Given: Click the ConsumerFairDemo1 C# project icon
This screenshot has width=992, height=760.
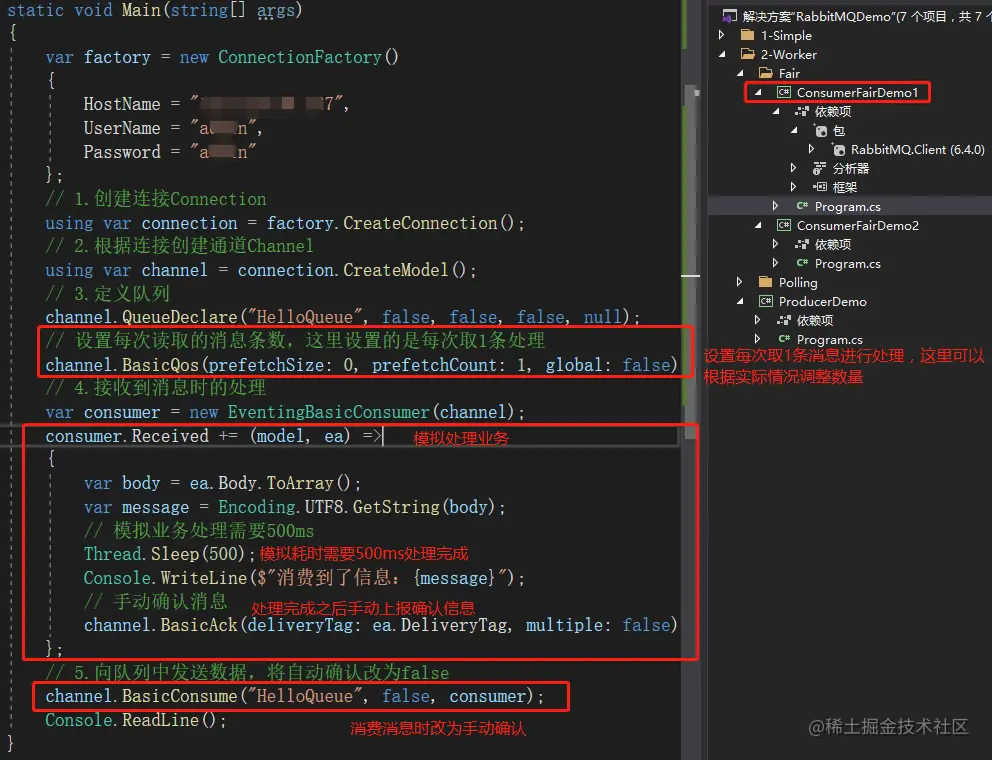Looking at the screenshot, I should tap(783, 92).
